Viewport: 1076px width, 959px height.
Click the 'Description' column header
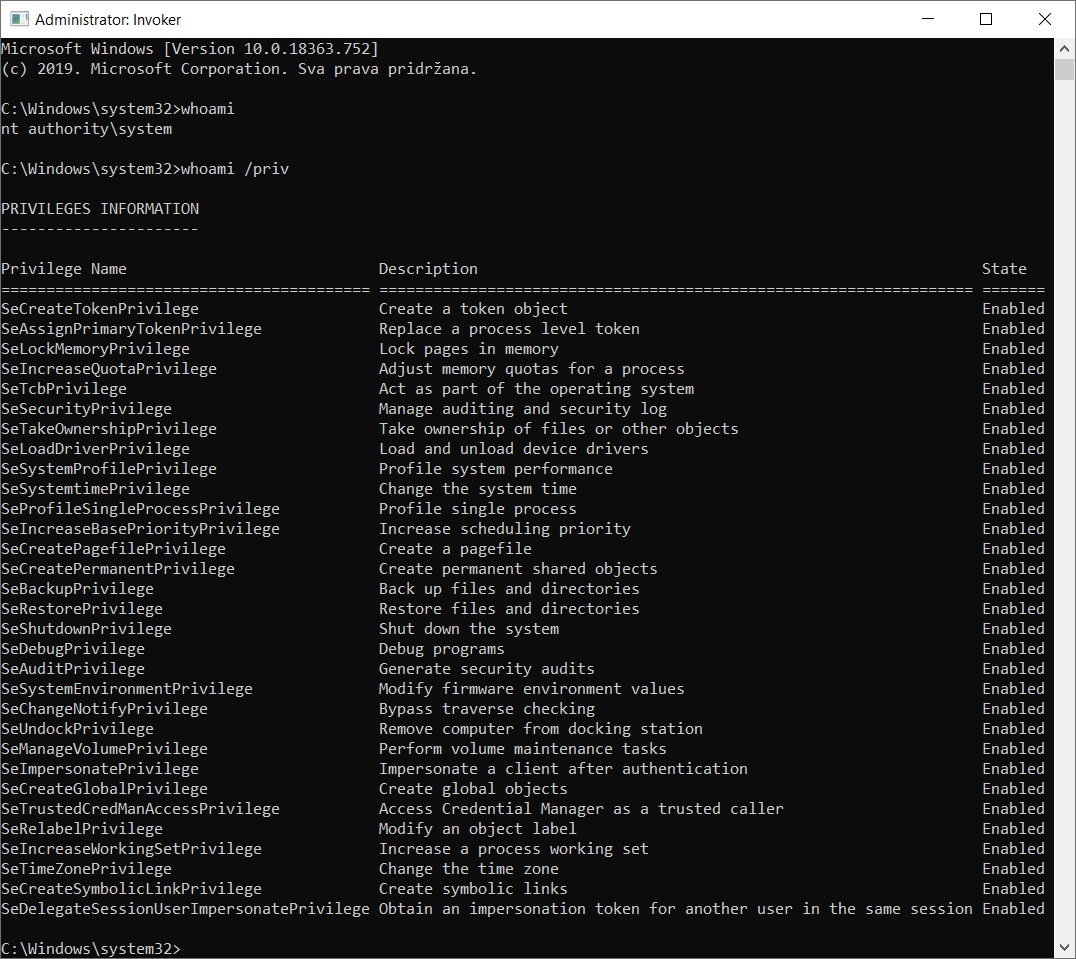click(428, 269)
